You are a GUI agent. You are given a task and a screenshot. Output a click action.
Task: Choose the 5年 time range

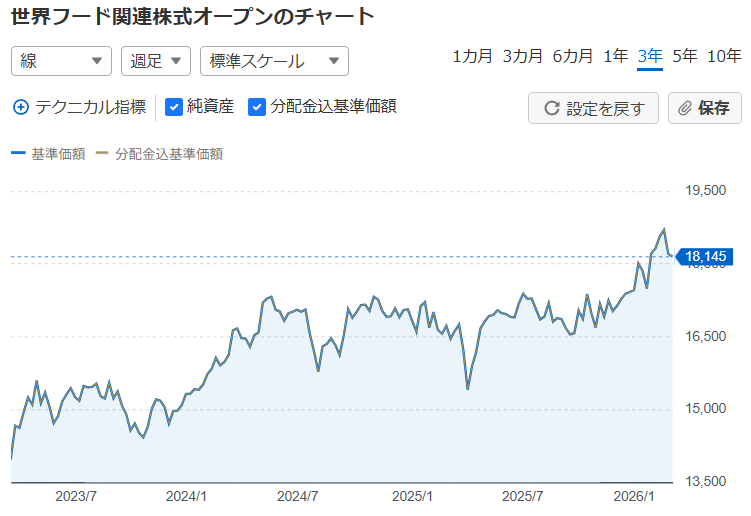(x=685, y=56)
